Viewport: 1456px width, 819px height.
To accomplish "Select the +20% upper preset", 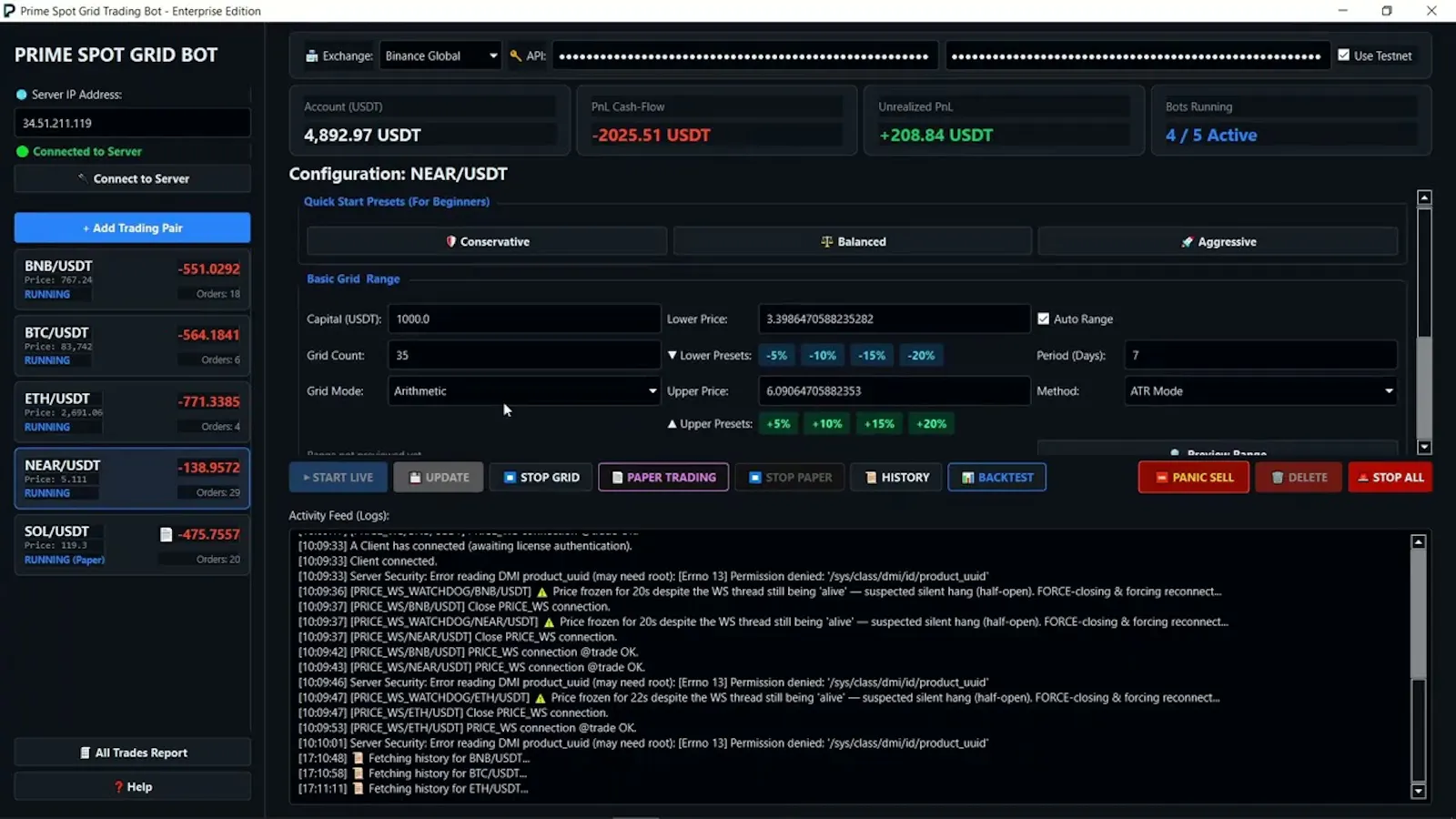I will click(x=931, y=424).
